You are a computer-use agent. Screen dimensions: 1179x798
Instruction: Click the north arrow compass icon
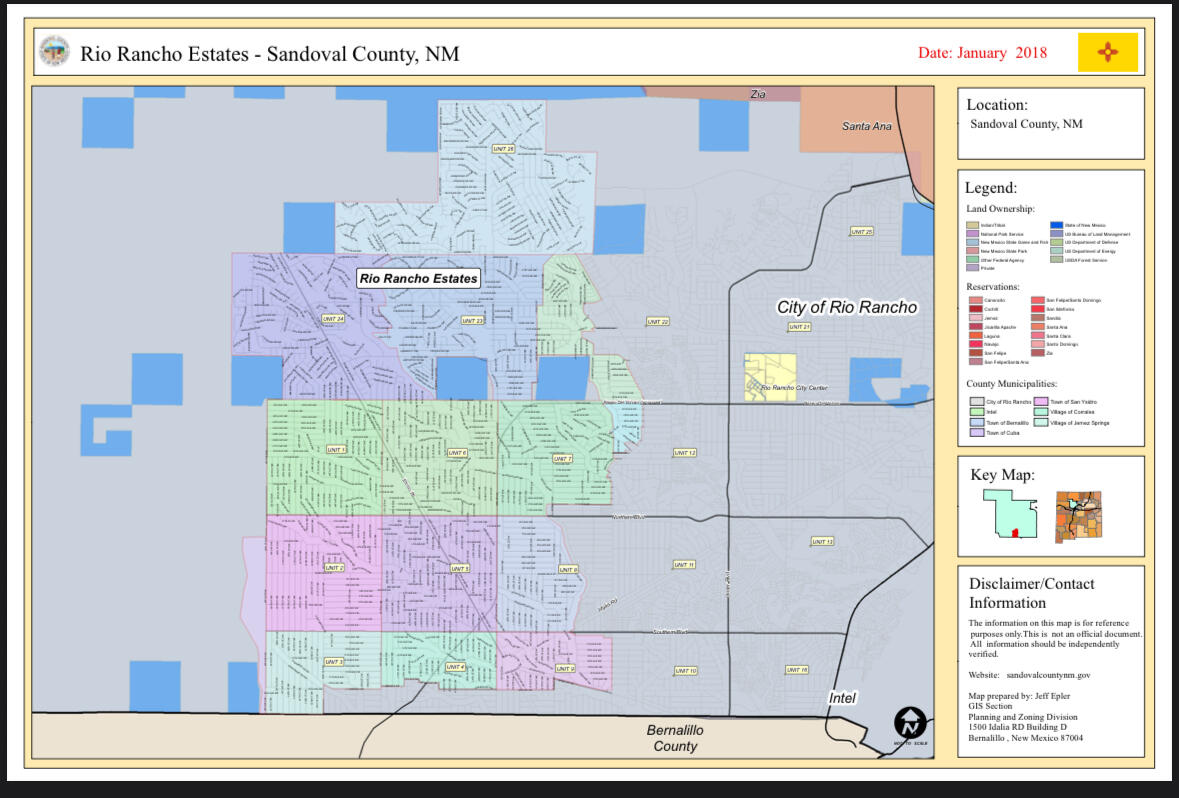(x=910, y=723)
